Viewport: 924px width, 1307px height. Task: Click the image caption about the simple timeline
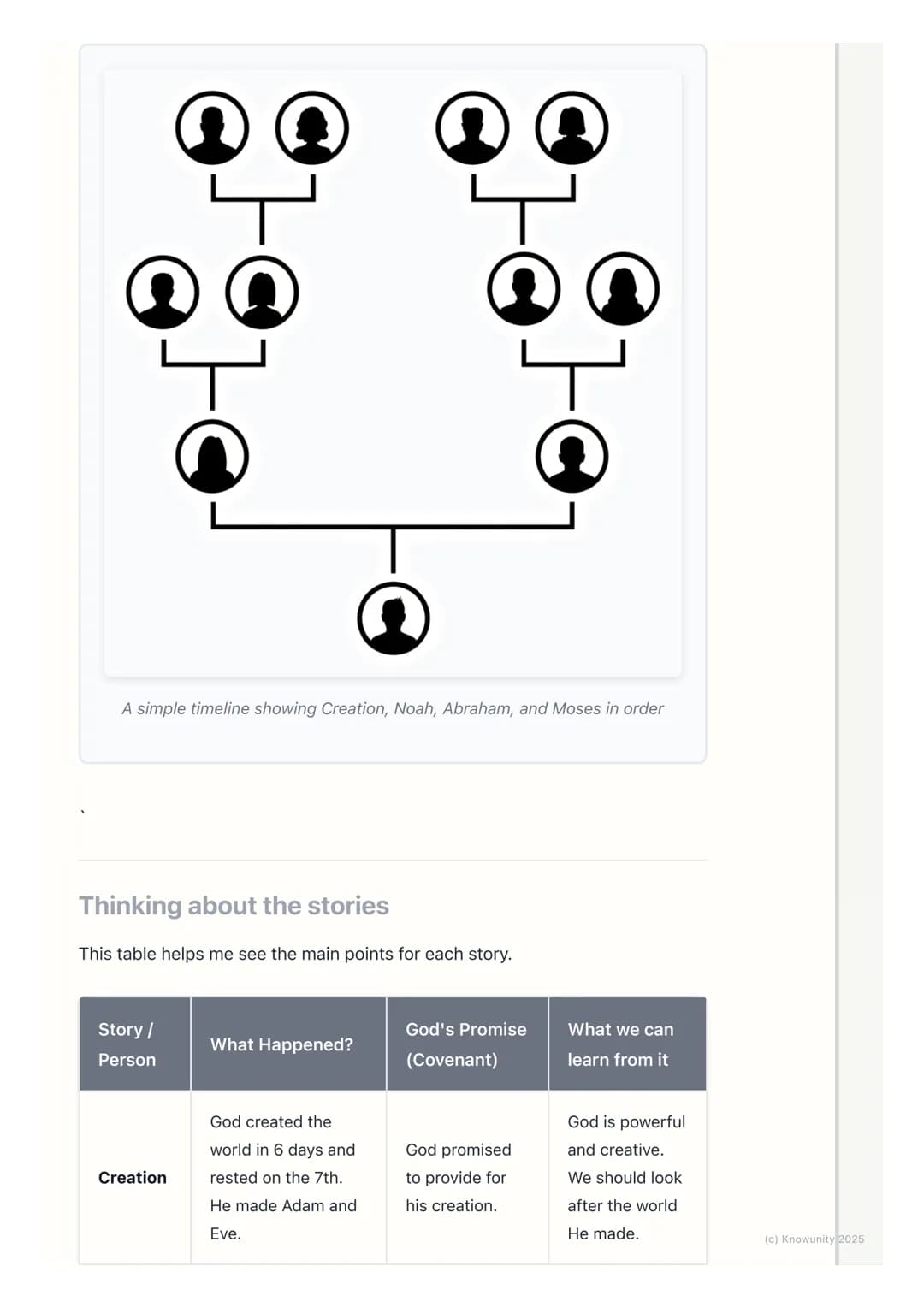click(x=393, y=708)
